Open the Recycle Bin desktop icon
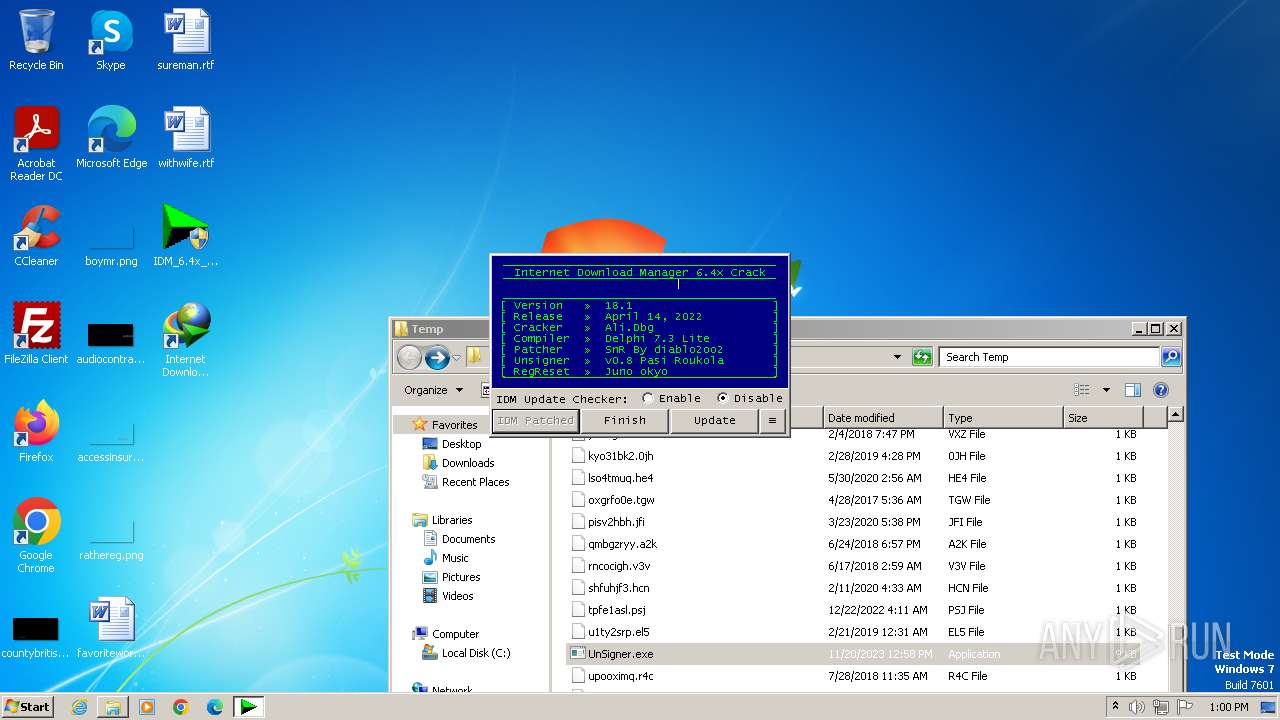1280x720 pixels. (x=36, y=40)
